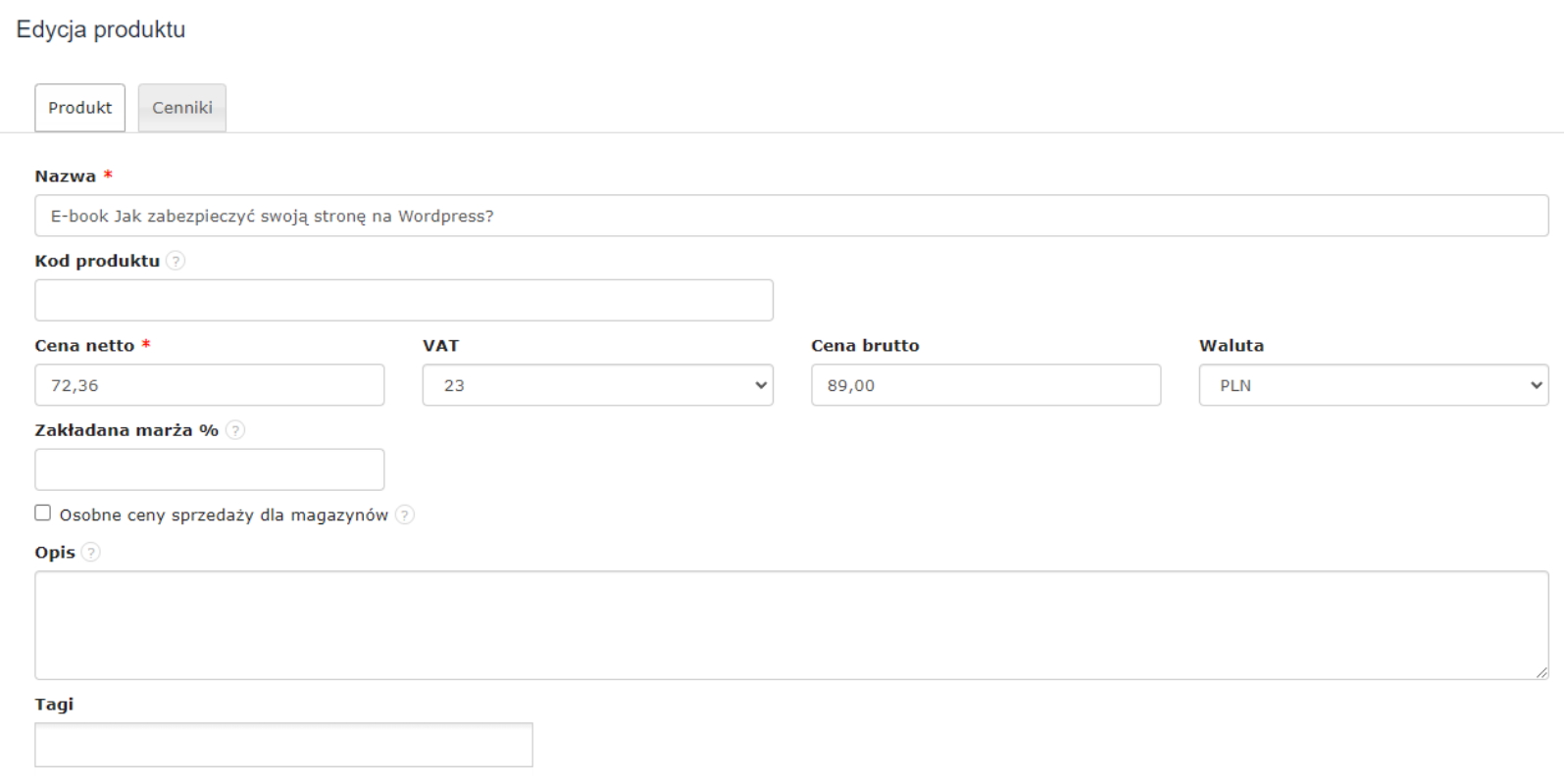Click the Nazwa field label
Screen dimensions: 1564x784
point(66,176)
